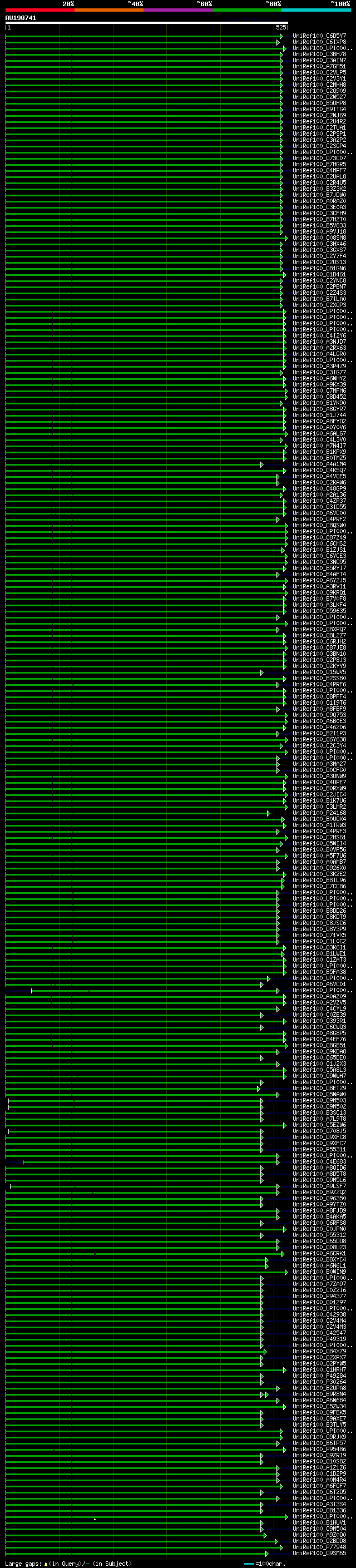Open hit UniRef100_A4A1M4
The image size is (356, 1568).
(319, 464)
